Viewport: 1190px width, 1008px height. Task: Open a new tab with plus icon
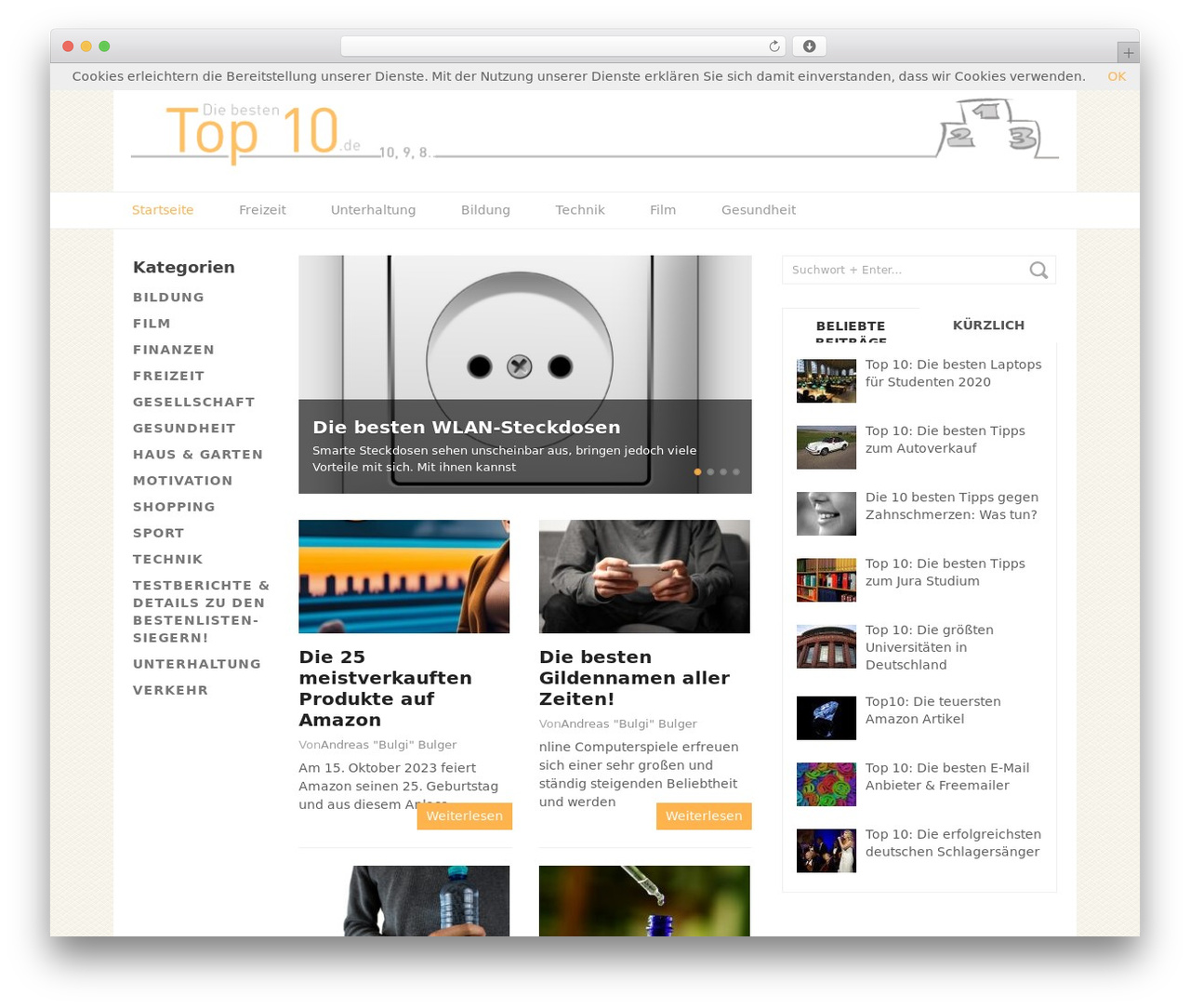point(1128,53)
